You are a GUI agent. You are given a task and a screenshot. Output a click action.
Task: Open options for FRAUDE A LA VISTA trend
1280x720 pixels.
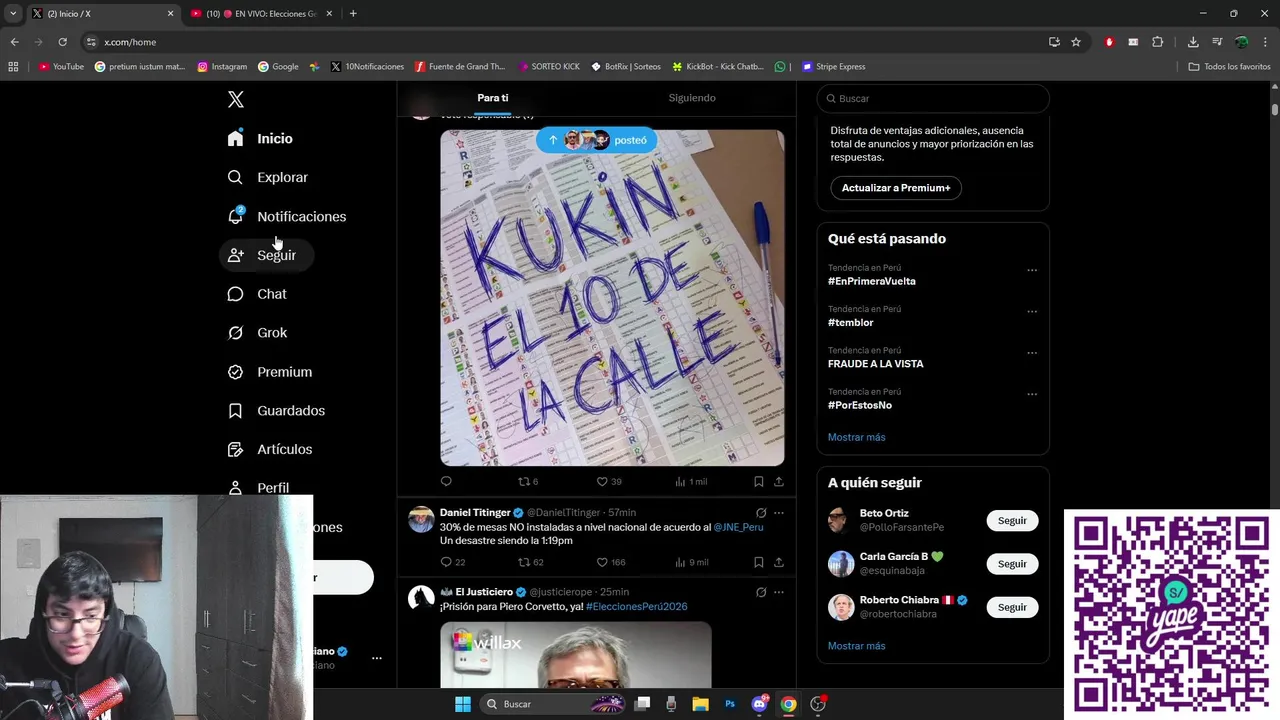tap(1032, 353)
